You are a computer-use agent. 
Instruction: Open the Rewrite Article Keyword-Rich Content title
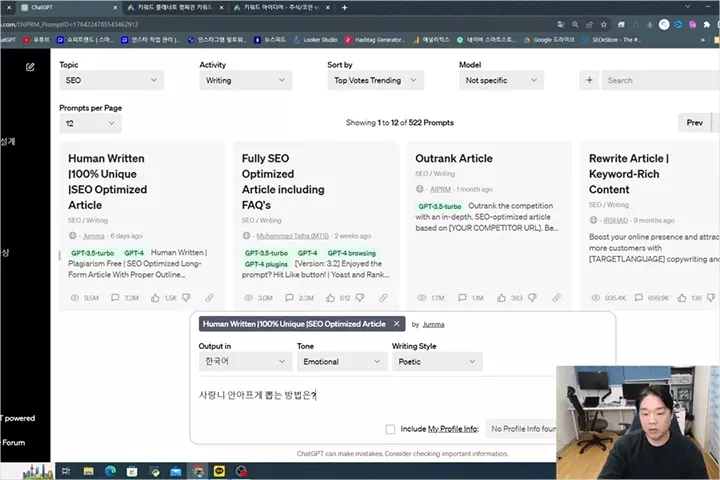point(628,174)
